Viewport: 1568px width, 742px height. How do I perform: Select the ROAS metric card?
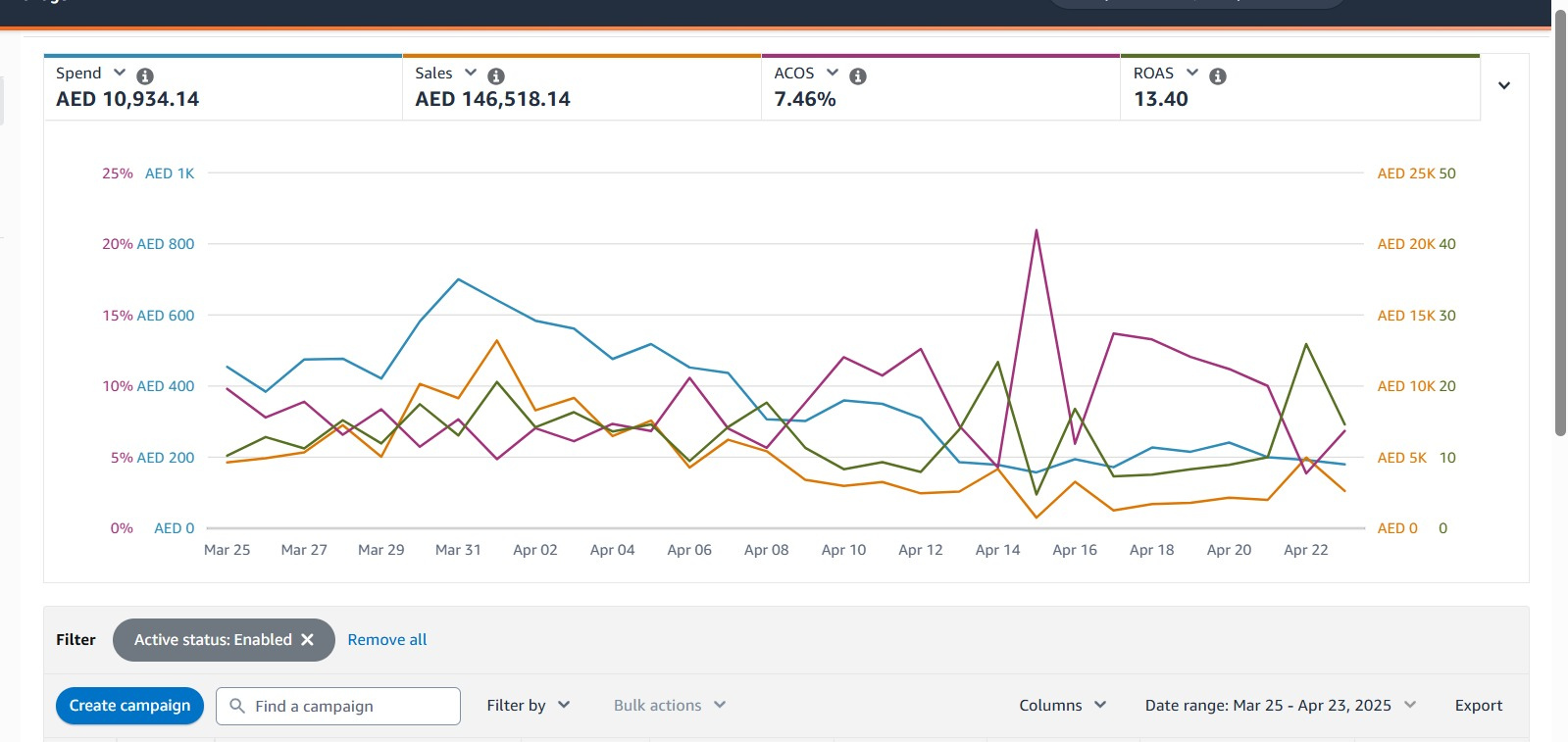tap(1300, 87)
